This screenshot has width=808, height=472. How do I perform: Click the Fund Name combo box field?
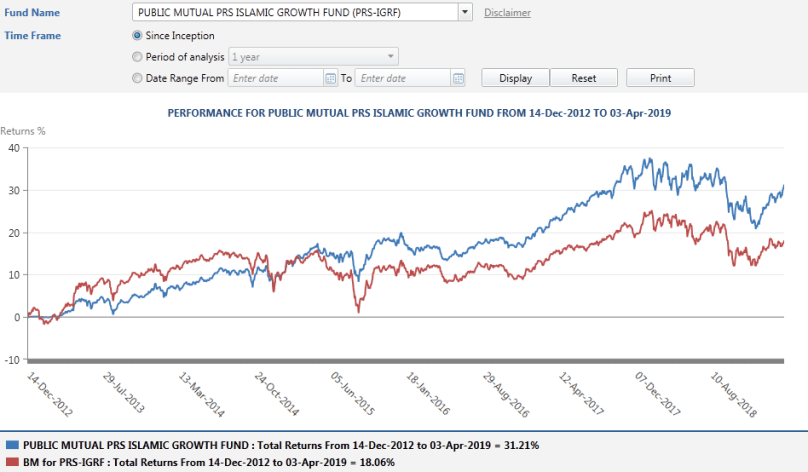pyautogui.click(x=295, y=13)
